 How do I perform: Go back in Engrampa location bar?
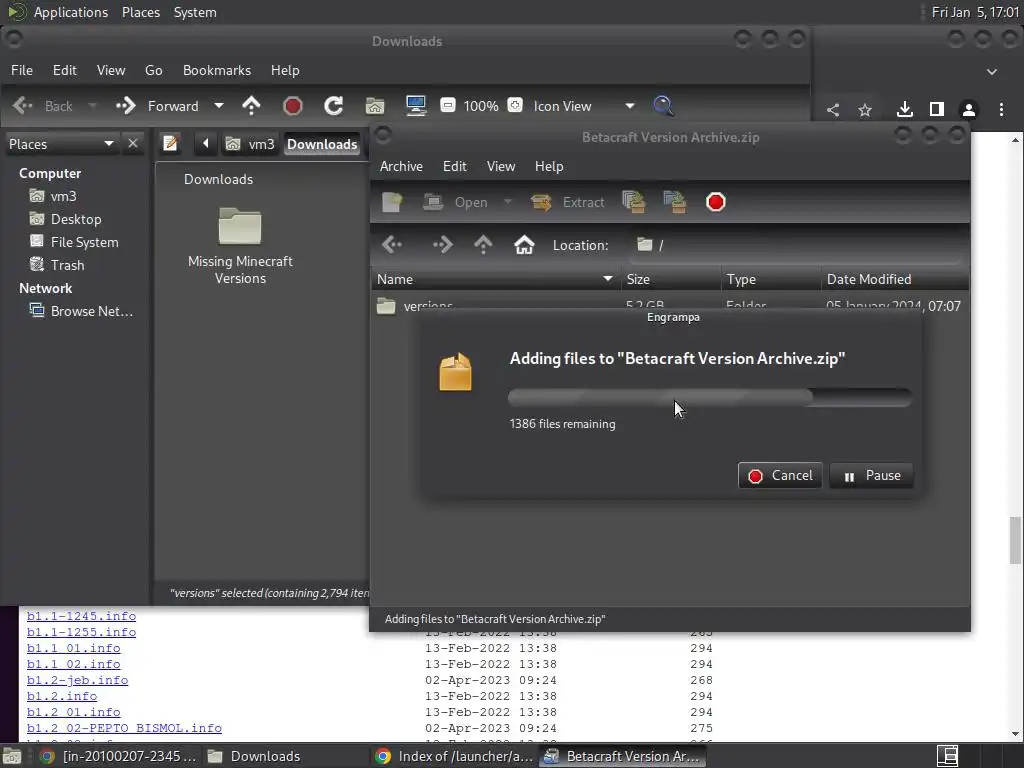click(x=392, y=245)
